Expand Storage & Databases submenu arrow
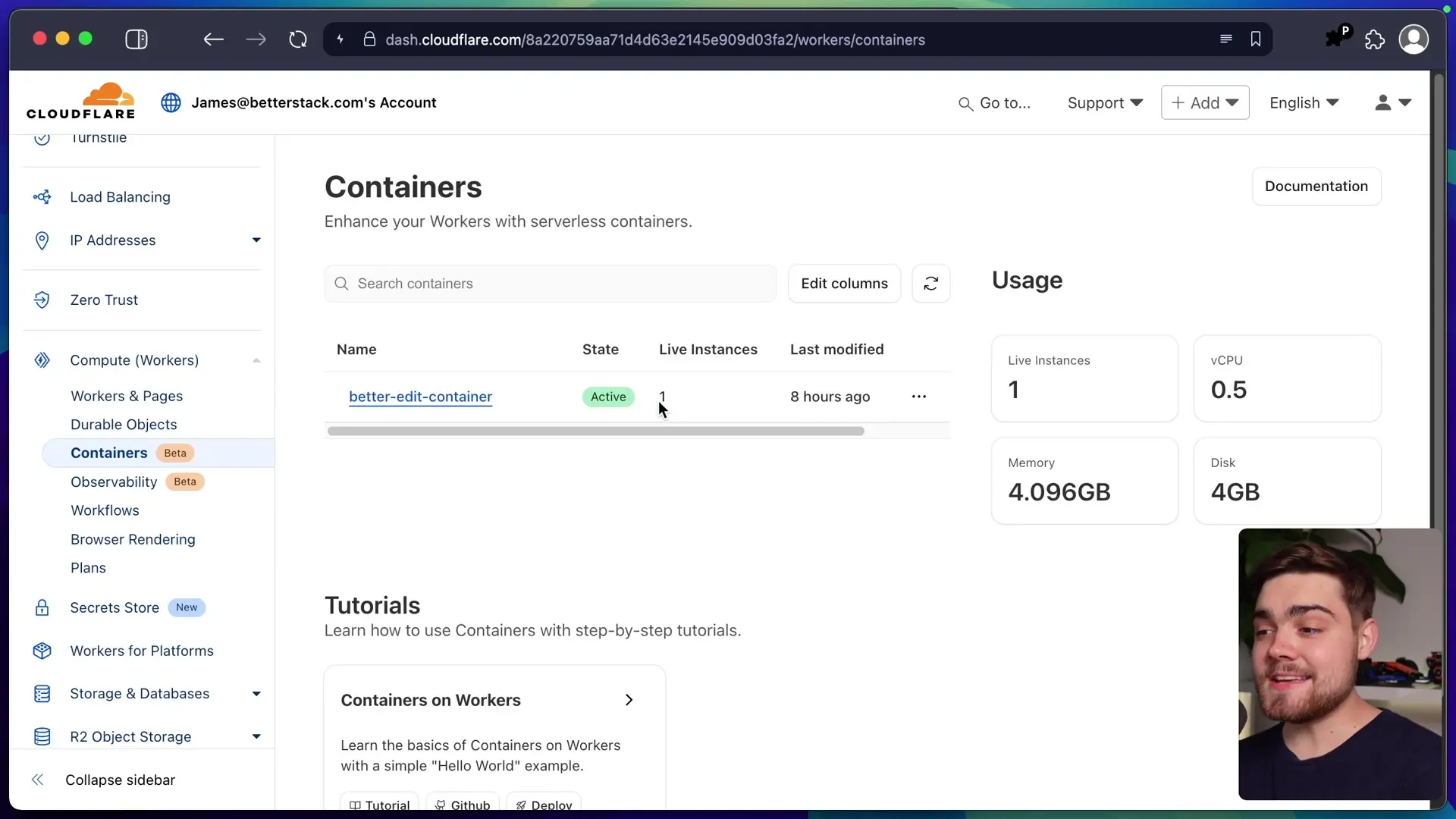Screen dimensions: 1456x819 click(x=256, y=694)
